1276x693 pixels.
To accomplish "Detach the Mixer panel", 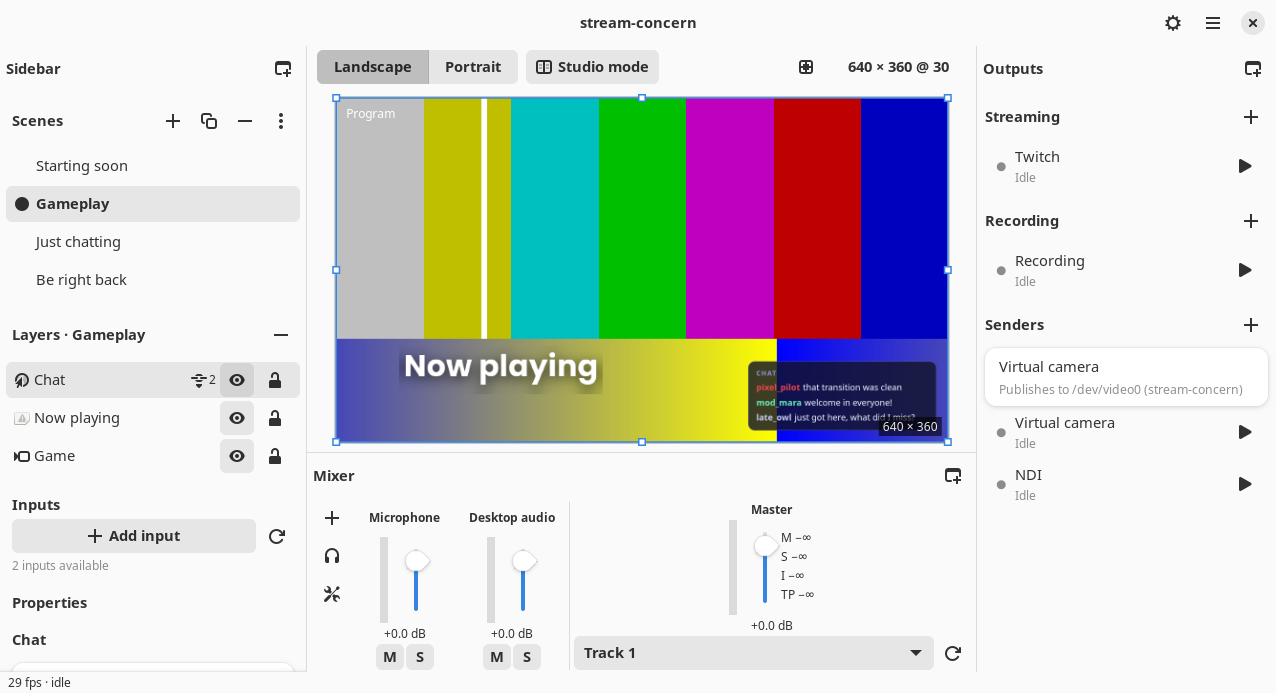I will (953, 476).
